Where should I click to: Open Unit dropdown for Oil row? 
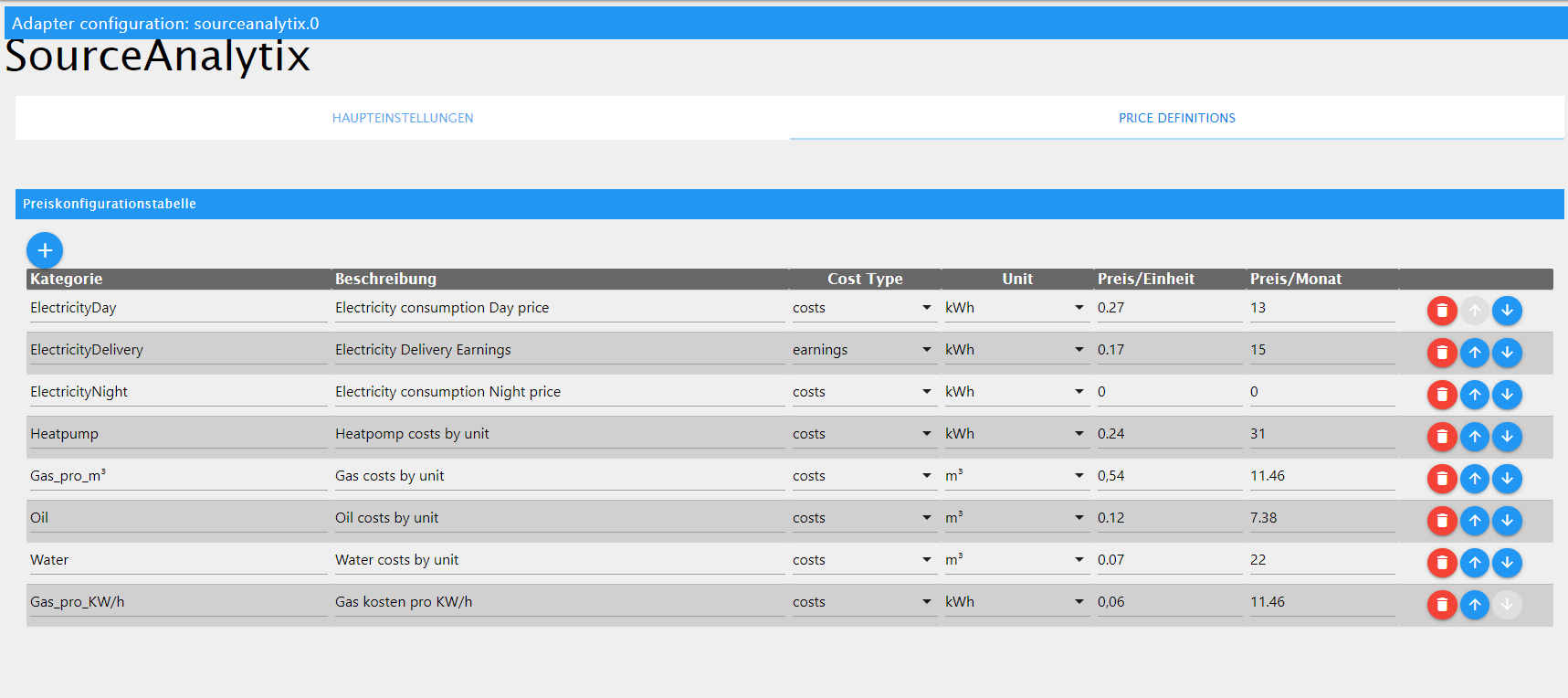pyautogui.click(x=1016, y=518)
